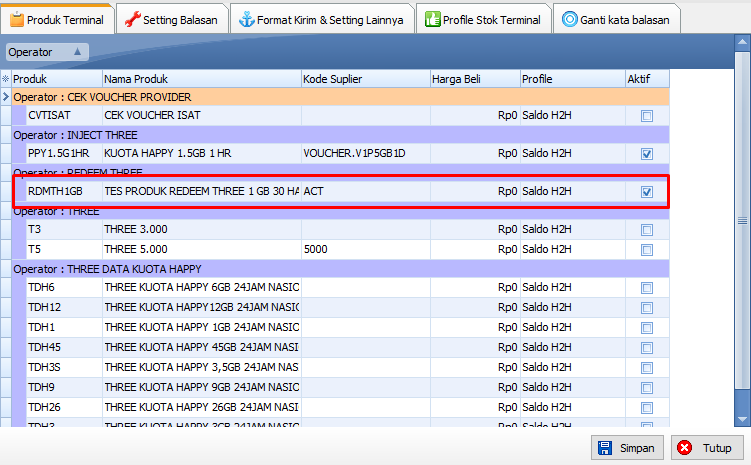Sort by the Aktif column header
This screenshot has height=465, width=751.
647,79
